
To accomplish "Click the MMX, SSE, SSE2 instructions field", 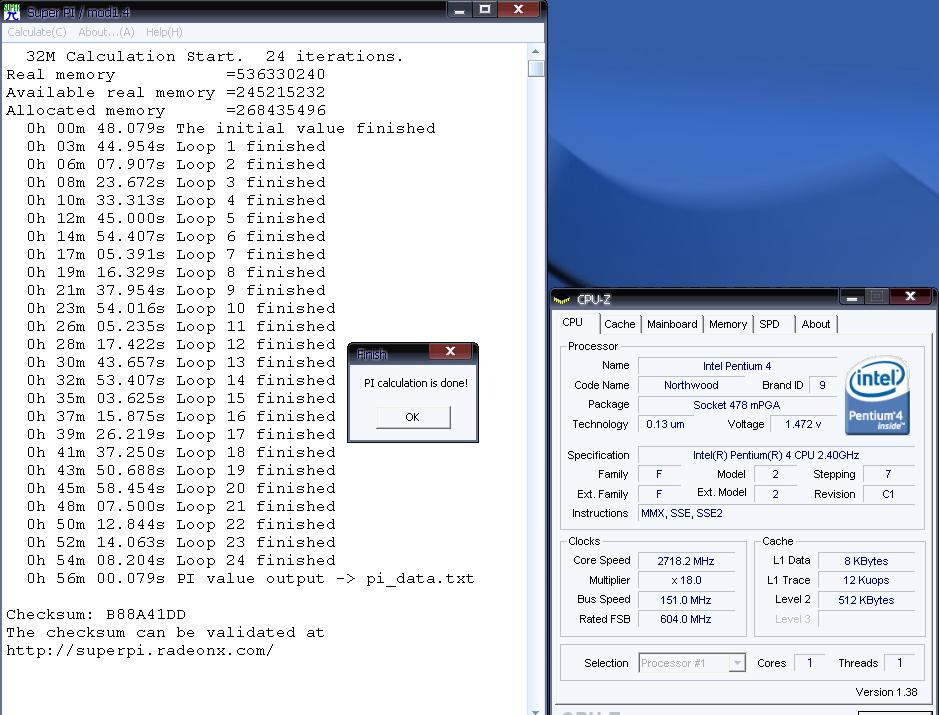I will tap(776, 513).
